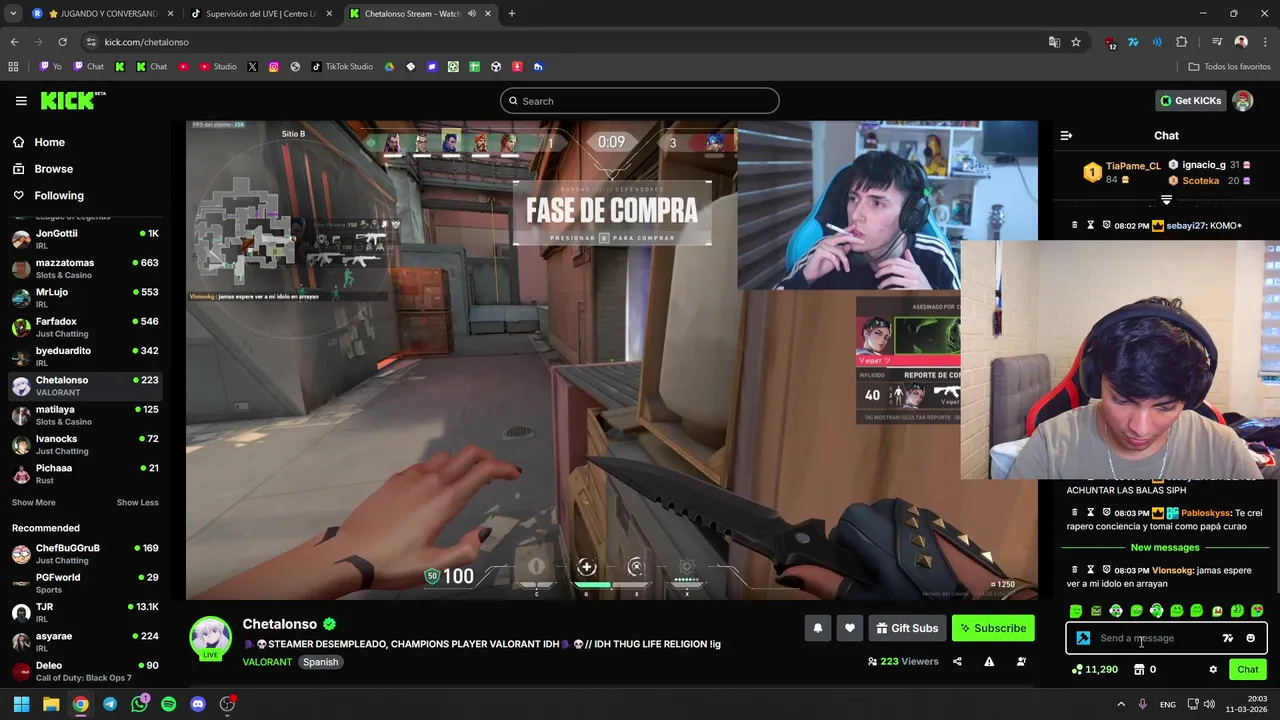Screen dimensions: 1280x720
Task: Mute the Chetalonso Stream tab audio icon
Action: coord(471,14)
